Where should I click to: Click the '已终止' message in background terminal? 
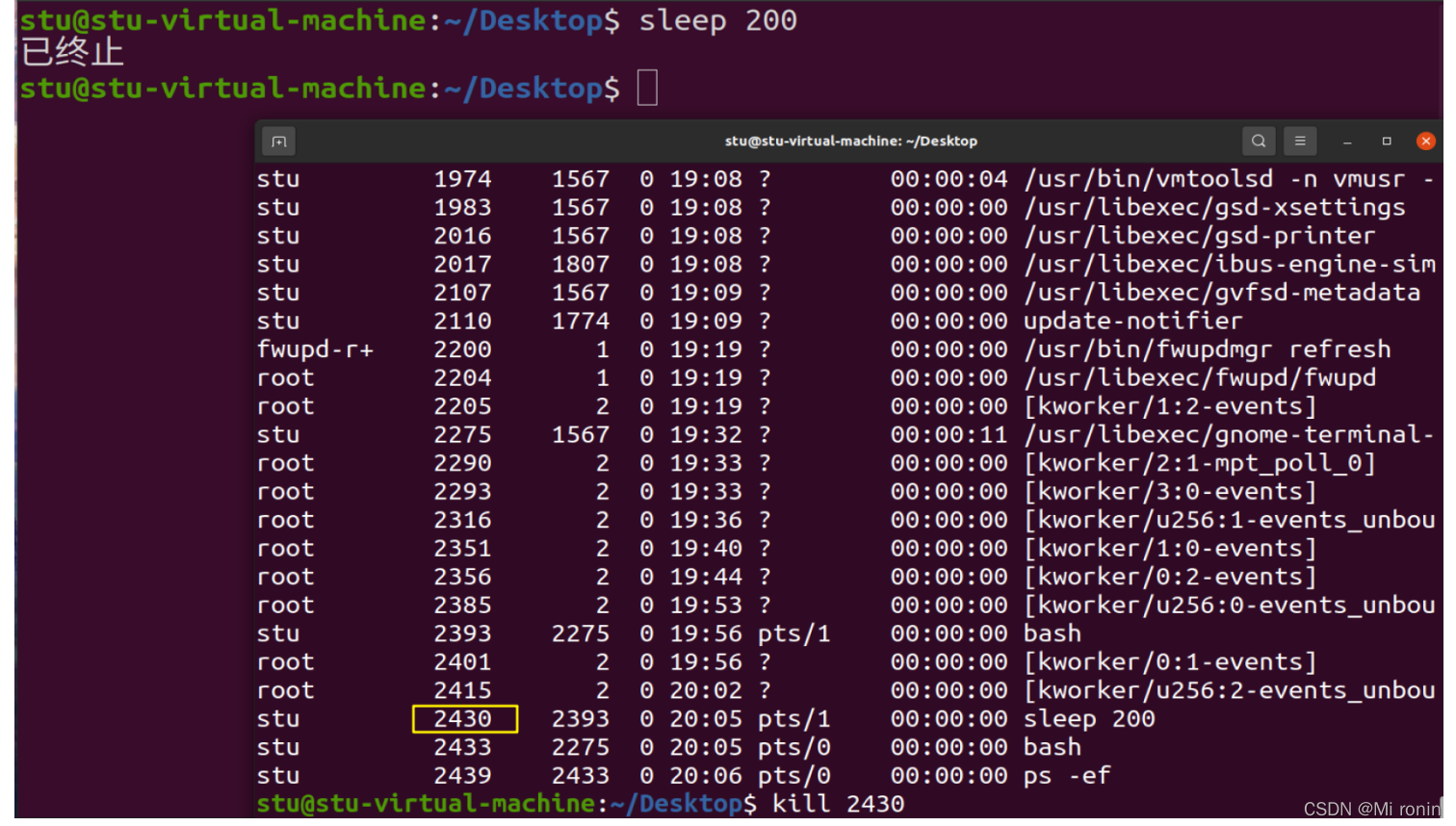click(72, 53)
